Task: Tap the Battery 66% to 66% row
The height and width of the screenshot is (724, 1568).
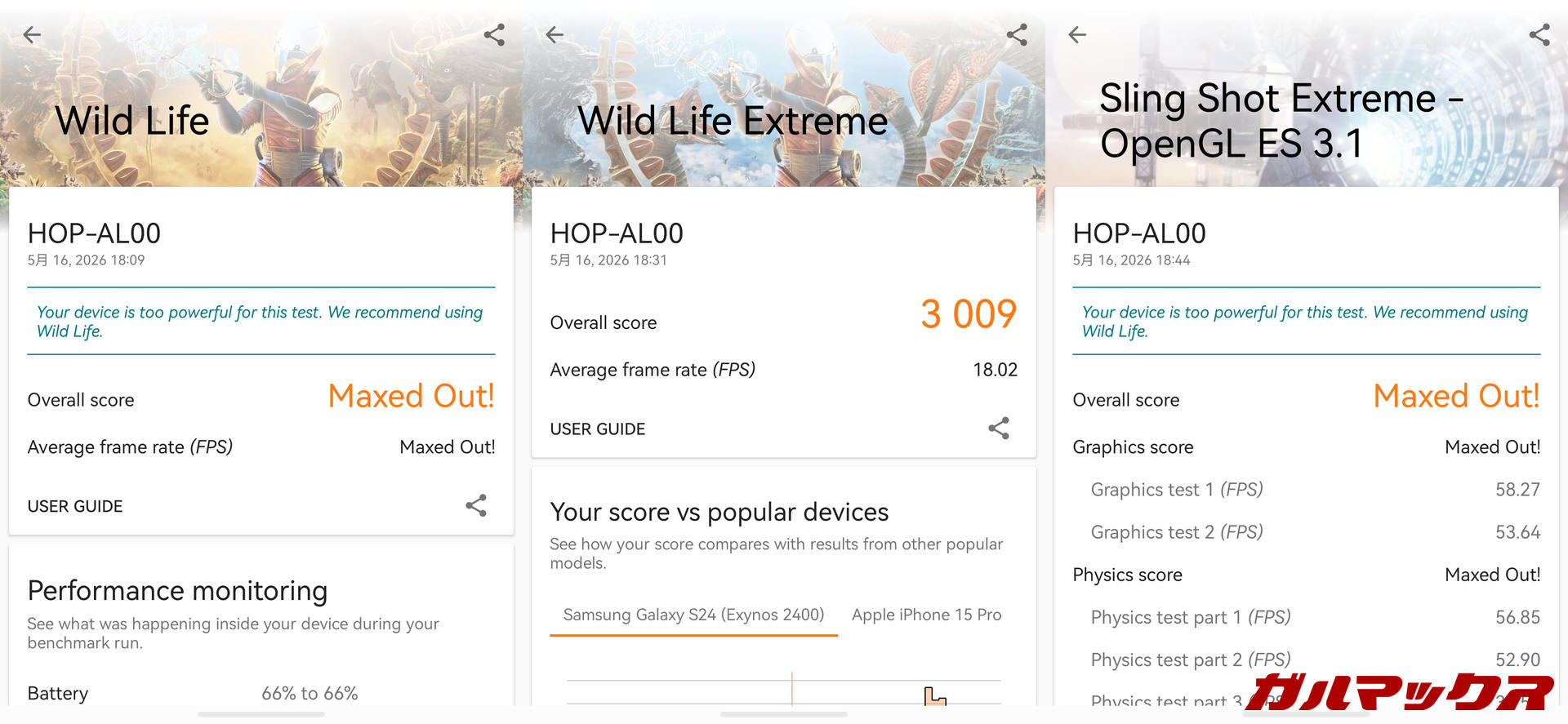Action: pyautogui.click(x=261, y=693)
